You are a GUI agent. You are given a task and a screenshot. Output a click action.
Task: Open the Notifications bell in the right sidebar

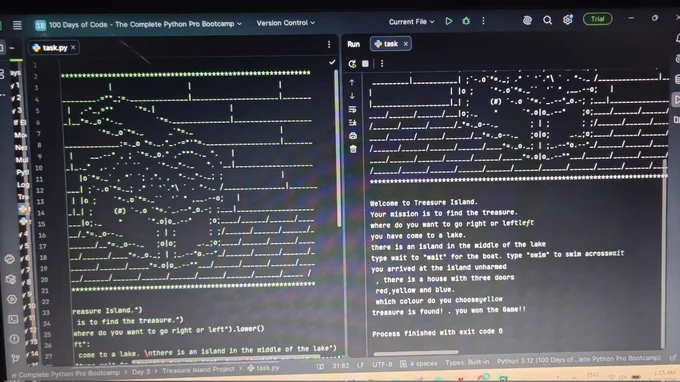tap(677, 38)
